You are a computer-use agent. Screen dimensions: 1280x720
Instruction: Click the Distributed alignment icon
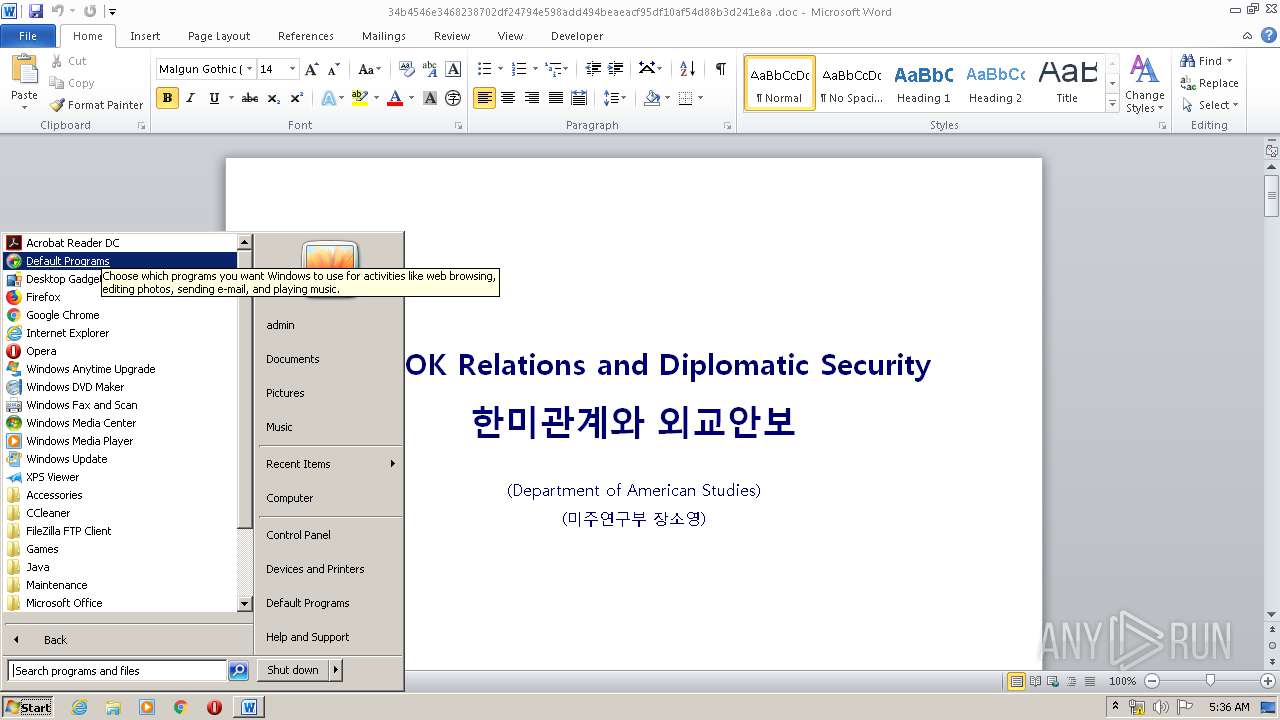578,98
